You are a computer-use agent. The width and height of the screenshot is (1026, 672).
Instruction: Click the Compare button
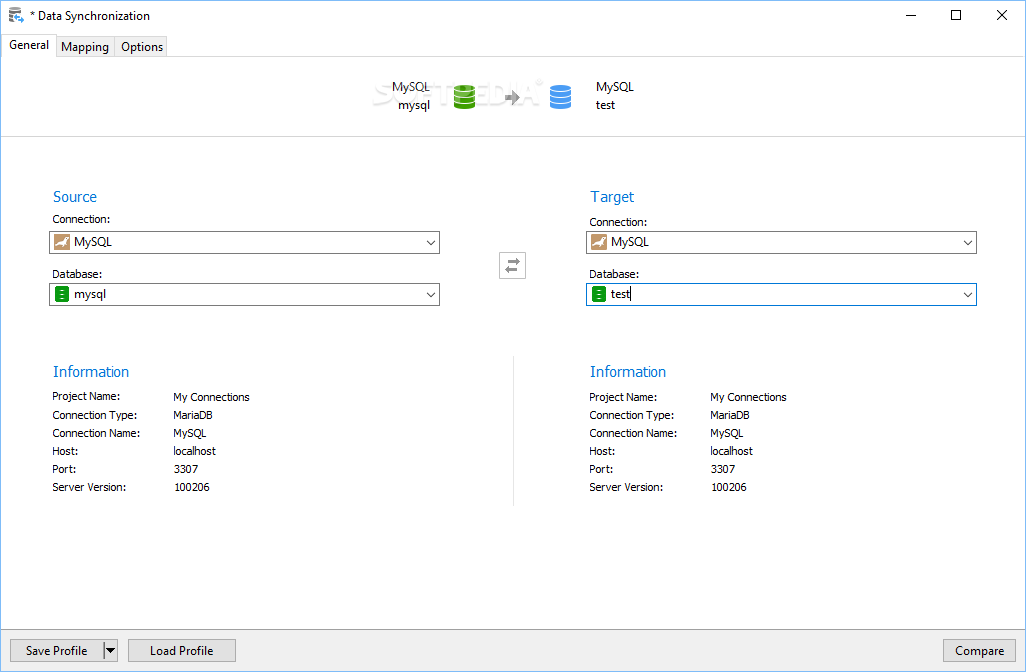tap(980, 650)
